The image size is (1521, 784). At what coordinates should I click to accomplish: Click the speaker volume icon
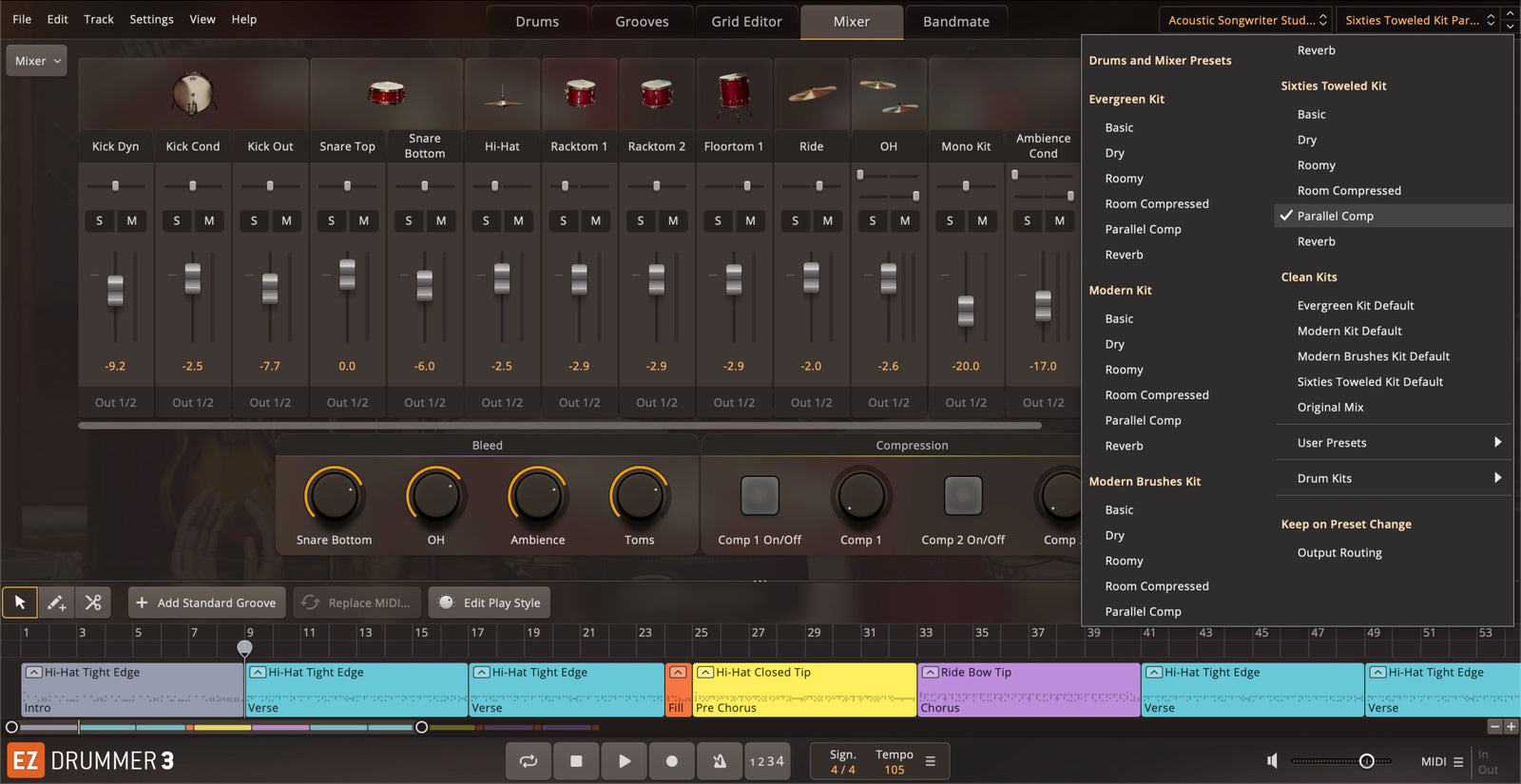1272,761
